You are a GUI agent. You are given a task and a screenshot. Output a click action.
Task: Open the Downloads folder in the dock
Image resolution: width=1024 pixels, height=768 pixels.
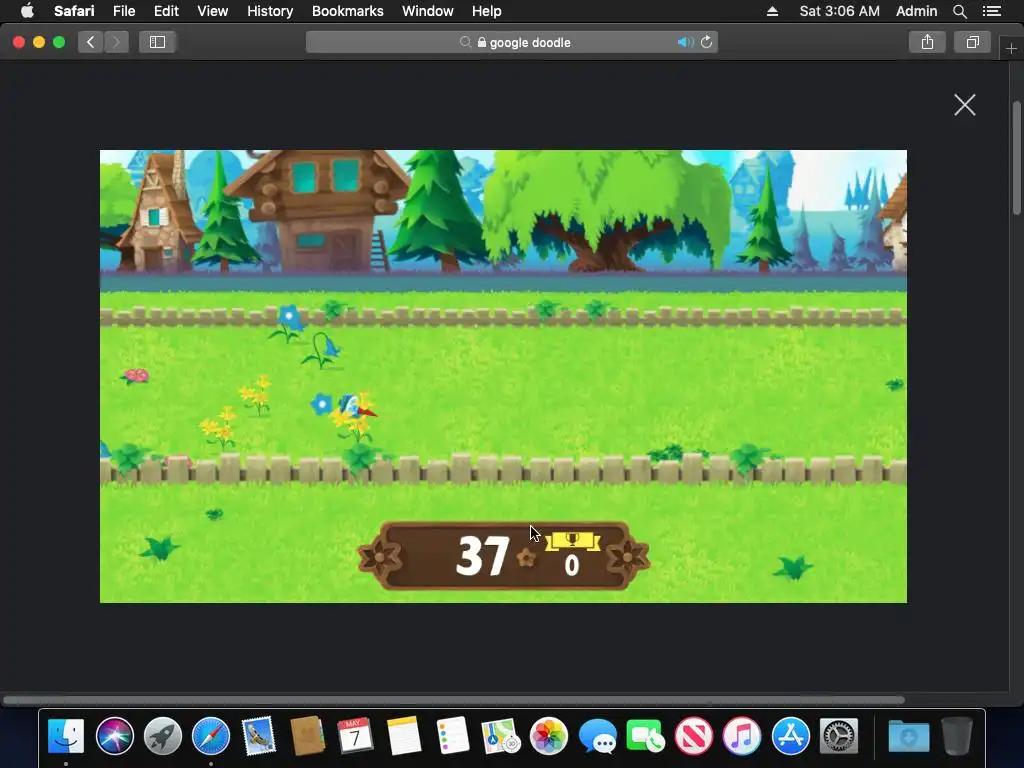[x=908, y=737]
